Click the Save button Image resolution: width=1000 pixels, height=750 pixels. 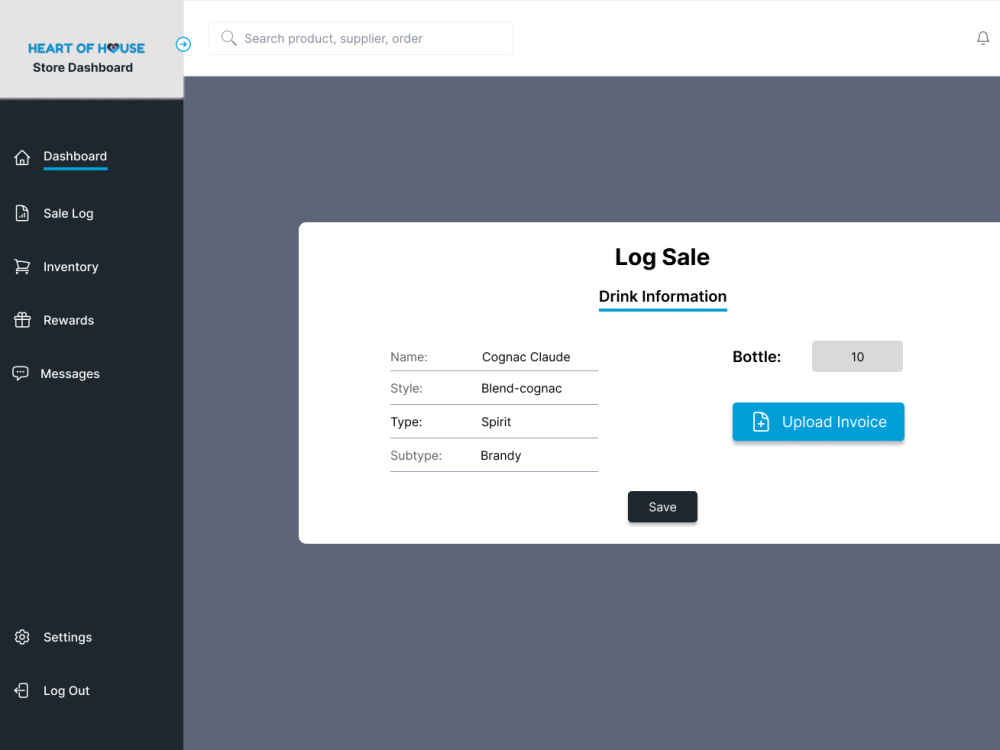coord(663,507)
